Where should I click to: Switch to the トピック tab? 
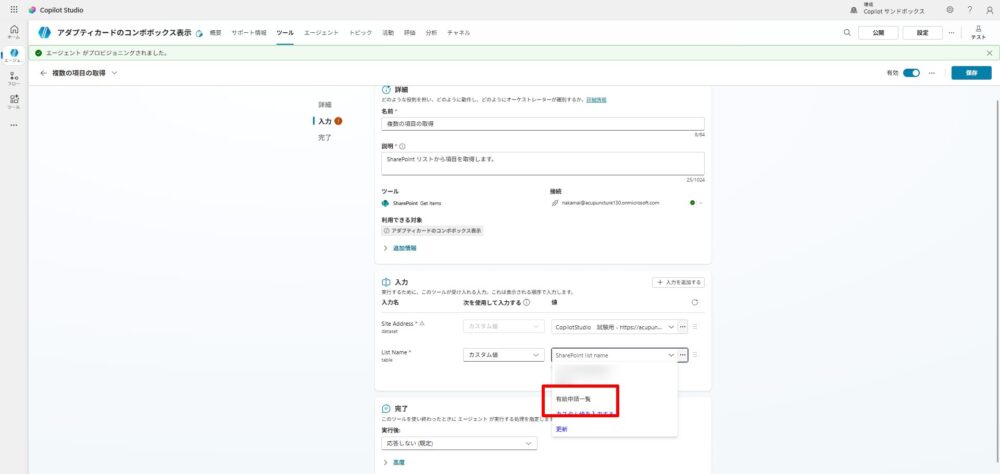coord(360,33)
